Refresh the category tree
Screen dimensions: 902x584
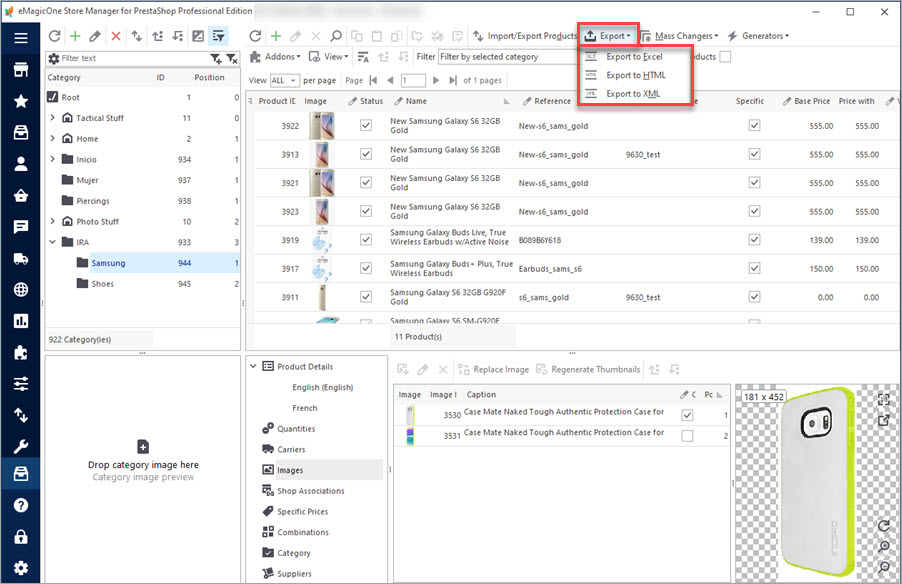(x=55, y=36)
